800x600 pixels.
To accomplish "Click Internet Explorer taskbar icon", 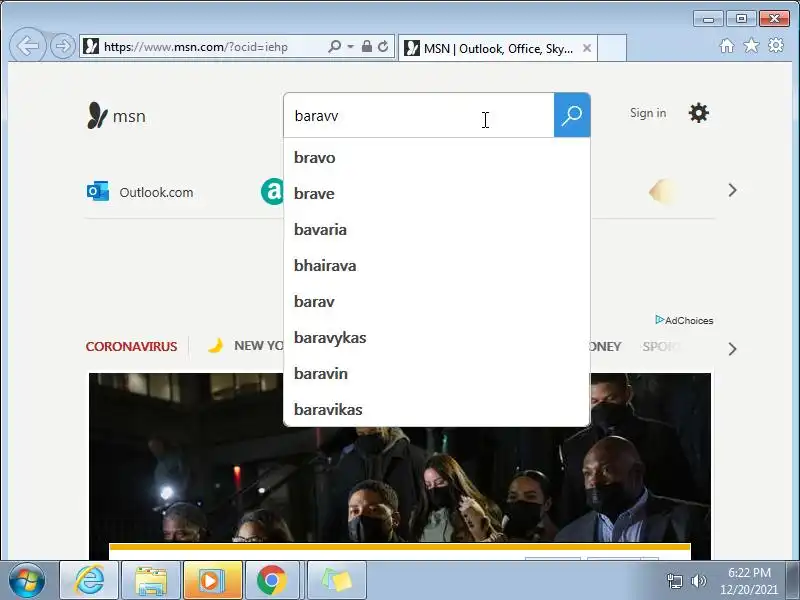I will (89, 580).
